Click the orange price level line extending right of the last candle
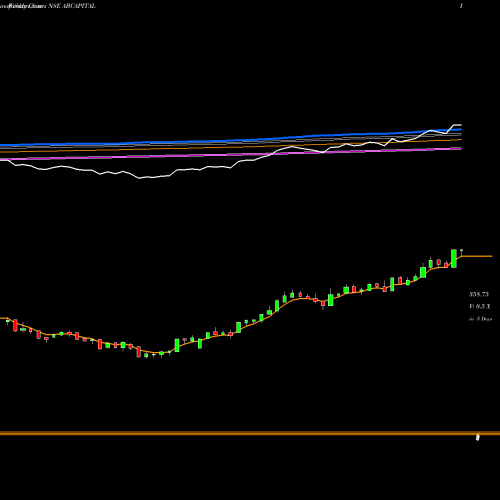Image resolution: width=500 pixels, height=500 pixels. (477, 256)
